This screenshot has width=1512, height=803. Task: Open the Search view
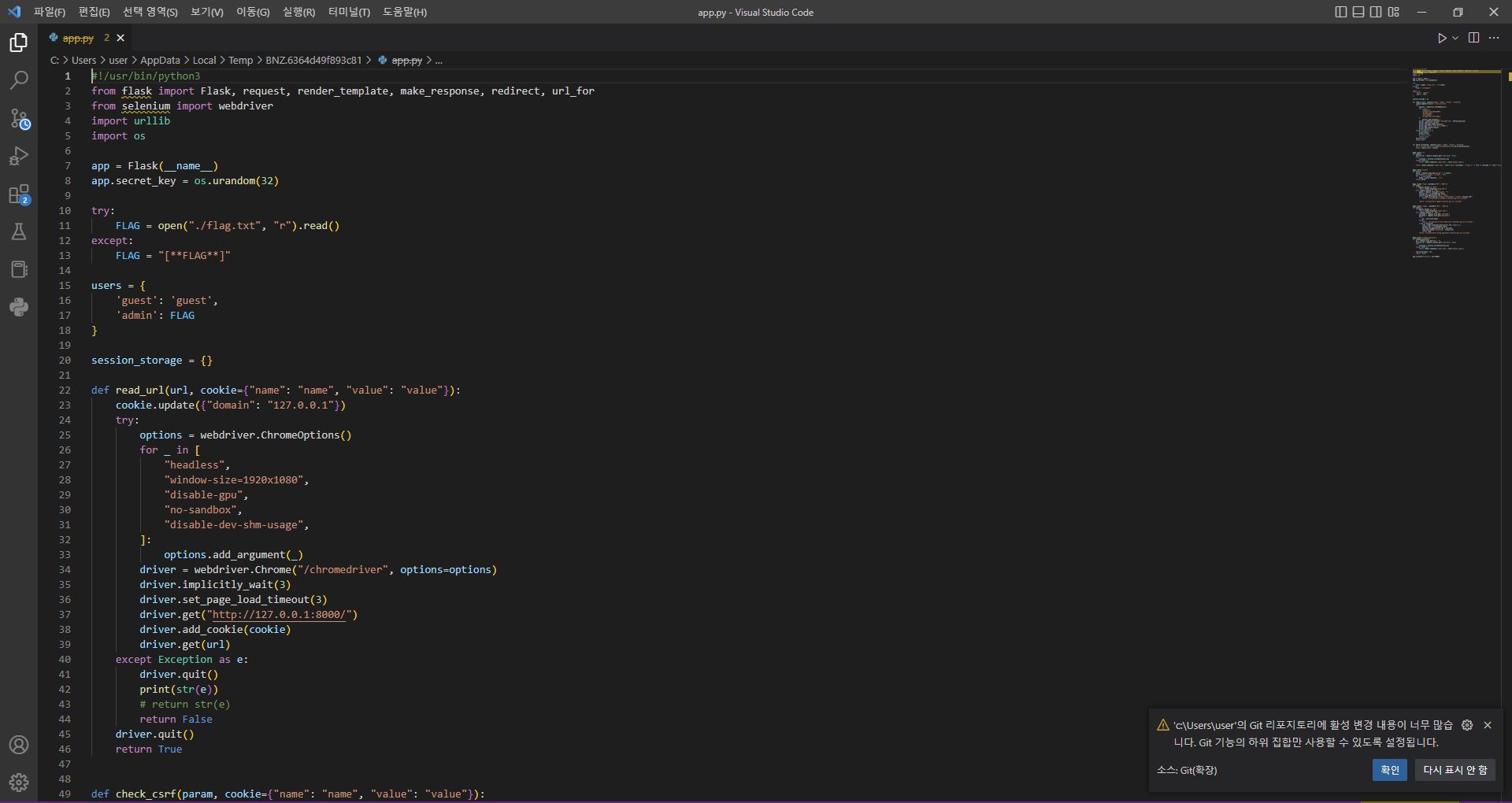19,80
